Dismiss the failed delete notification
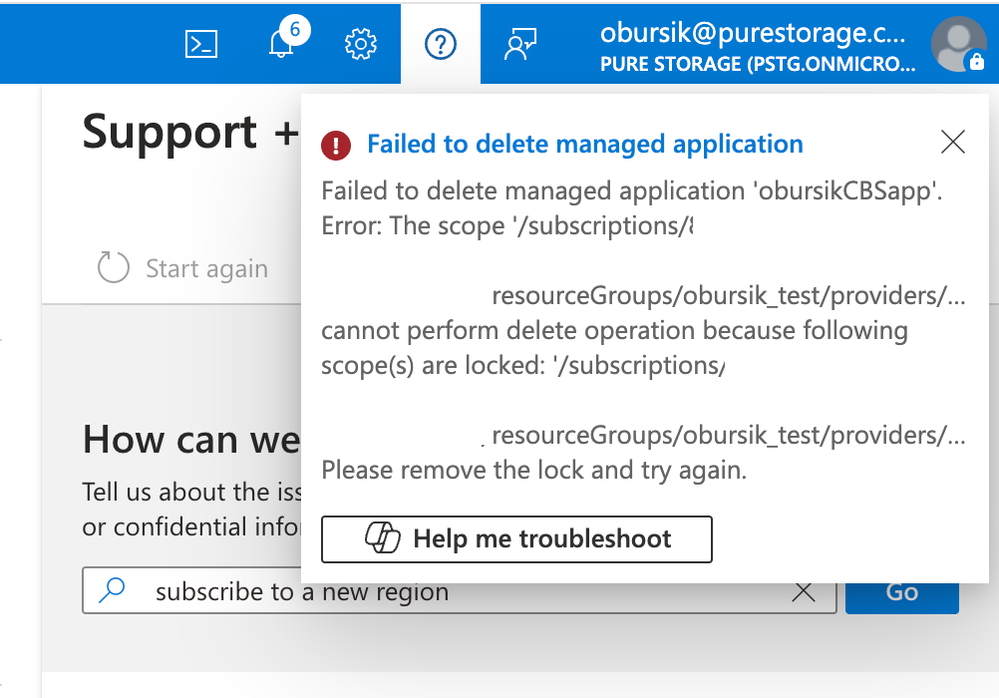 click(x=953, y=143)
